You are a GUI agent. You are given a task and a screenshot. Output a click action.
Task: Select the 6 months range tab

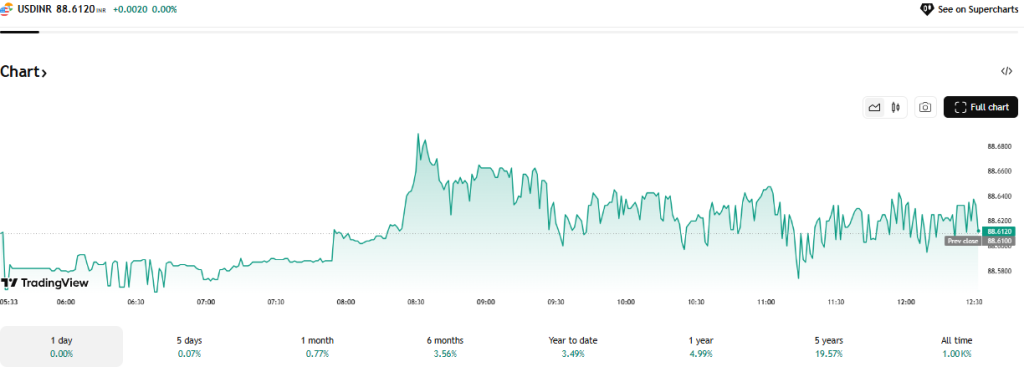pos(445,347)
